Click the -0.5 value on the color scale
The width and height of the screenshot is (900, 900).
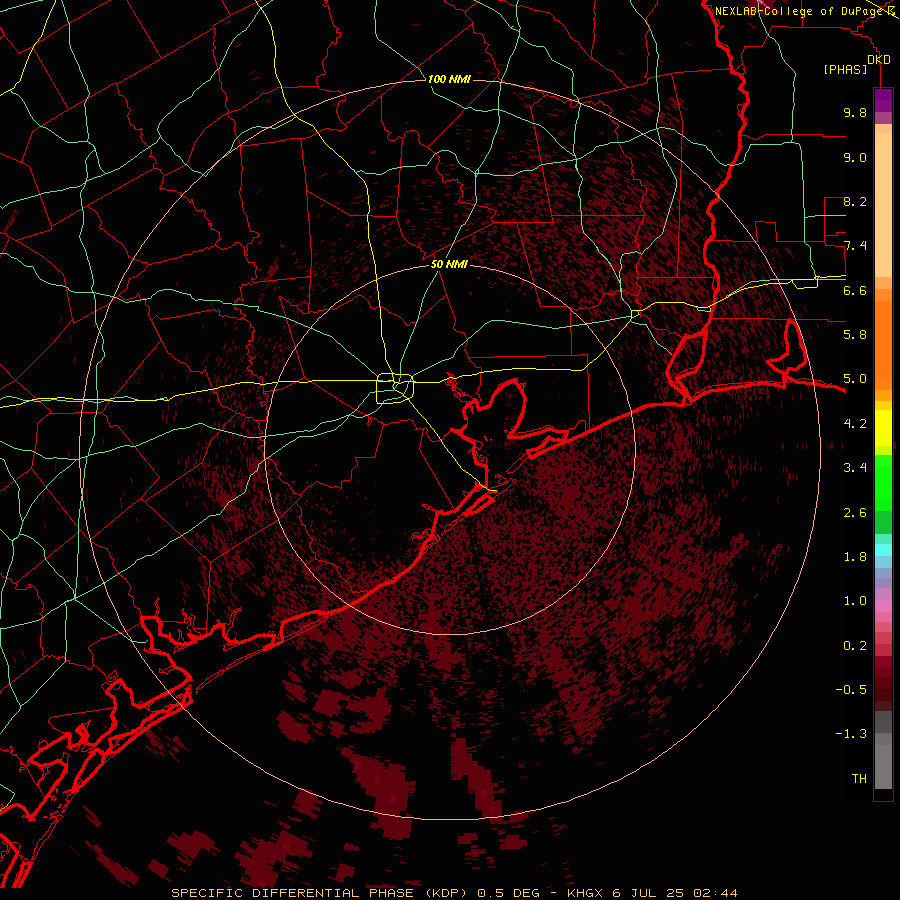(x=851, y=690)
